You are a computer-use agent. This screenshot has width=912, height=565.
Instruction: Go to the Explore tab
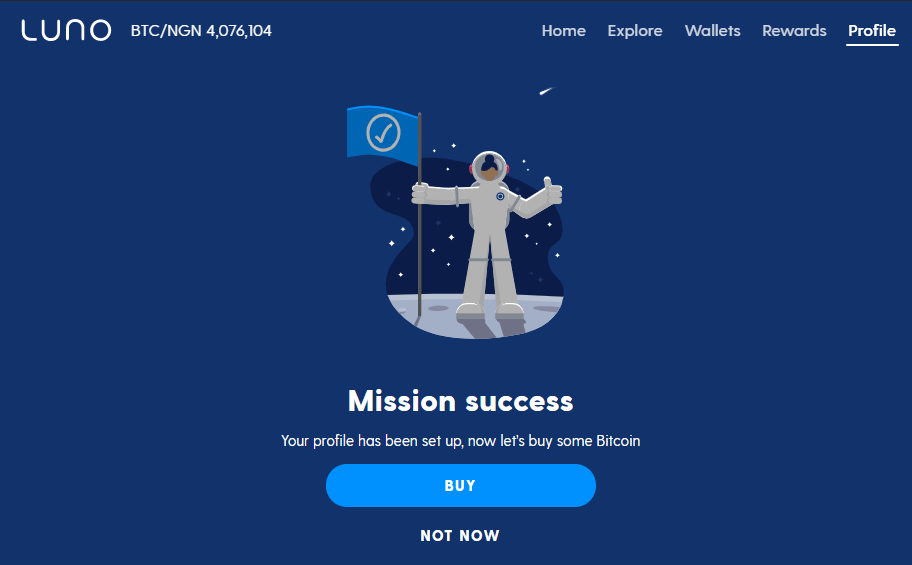point(635,30)
